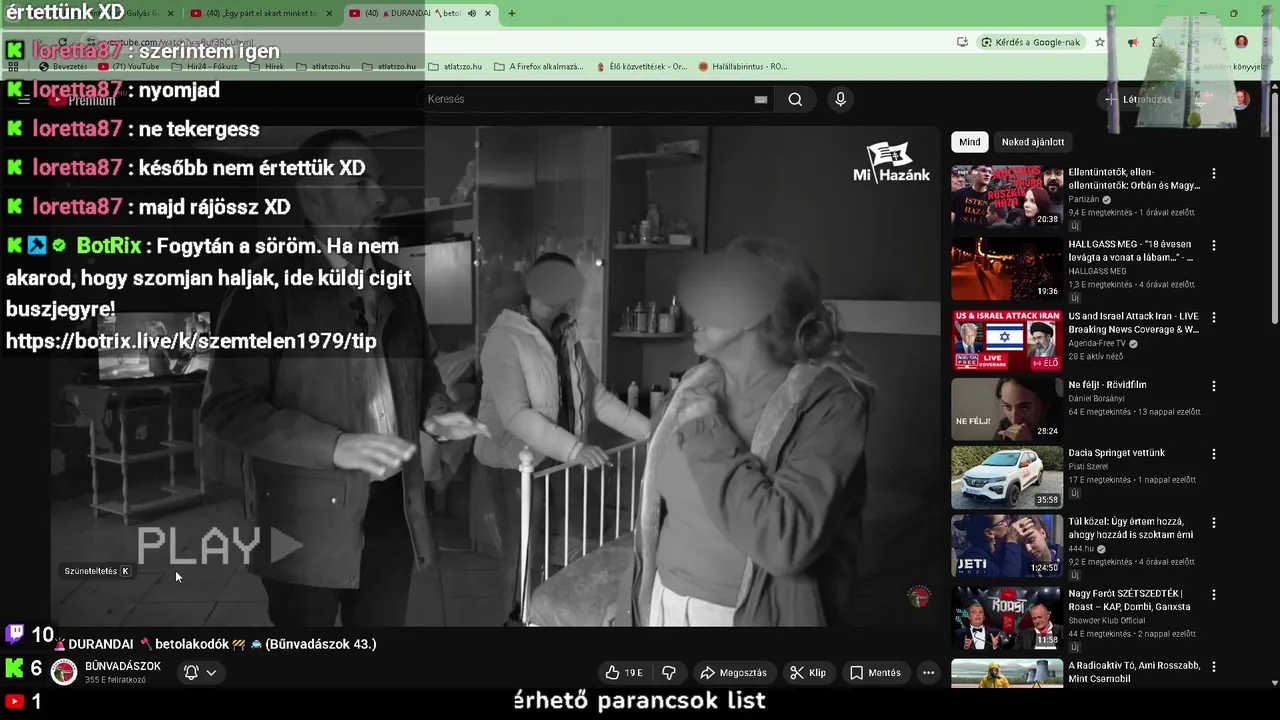Image resolution: width=1280 pixels, height=720 pixels.
Task: Click the Mi Hazánk logo in the video
Action: [x=891, y=162]
